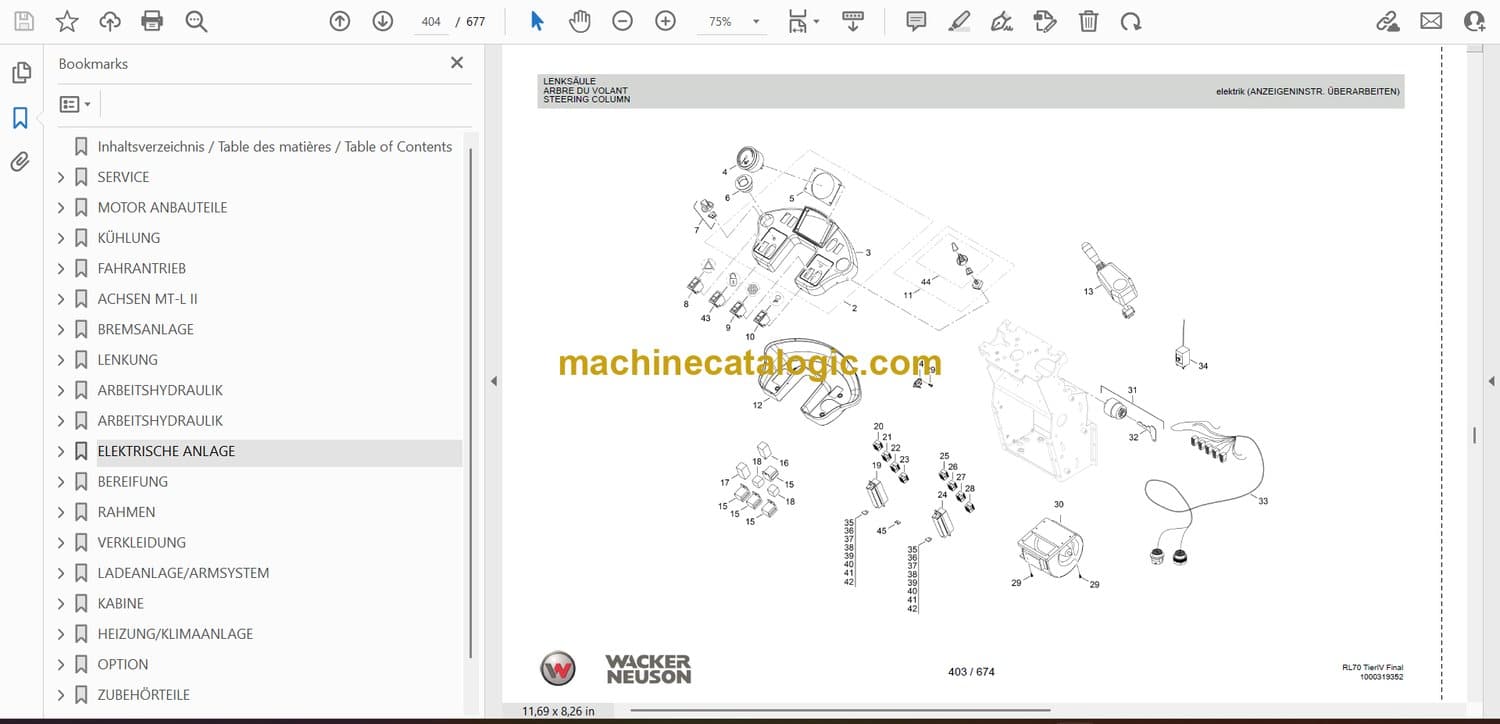Open the bookmark options dropdown menu
Viewport: 1500px width, 724px height.
coord(75,104)
